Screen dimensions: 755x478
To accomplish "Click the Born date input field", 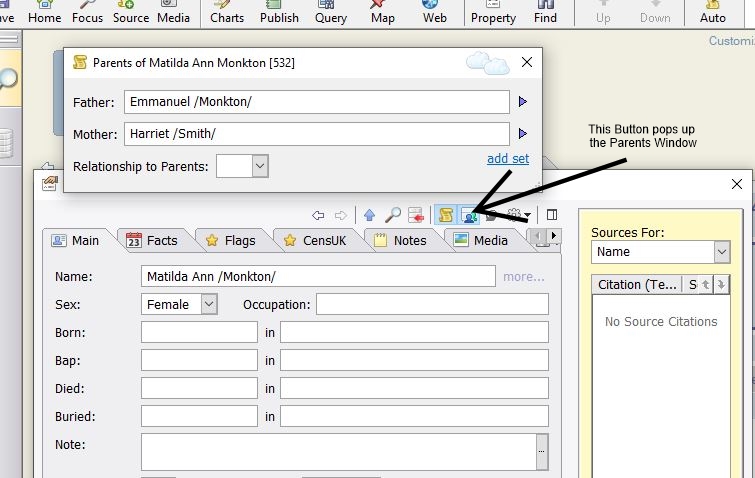I will pyautogui.click(x=199, y=332).
